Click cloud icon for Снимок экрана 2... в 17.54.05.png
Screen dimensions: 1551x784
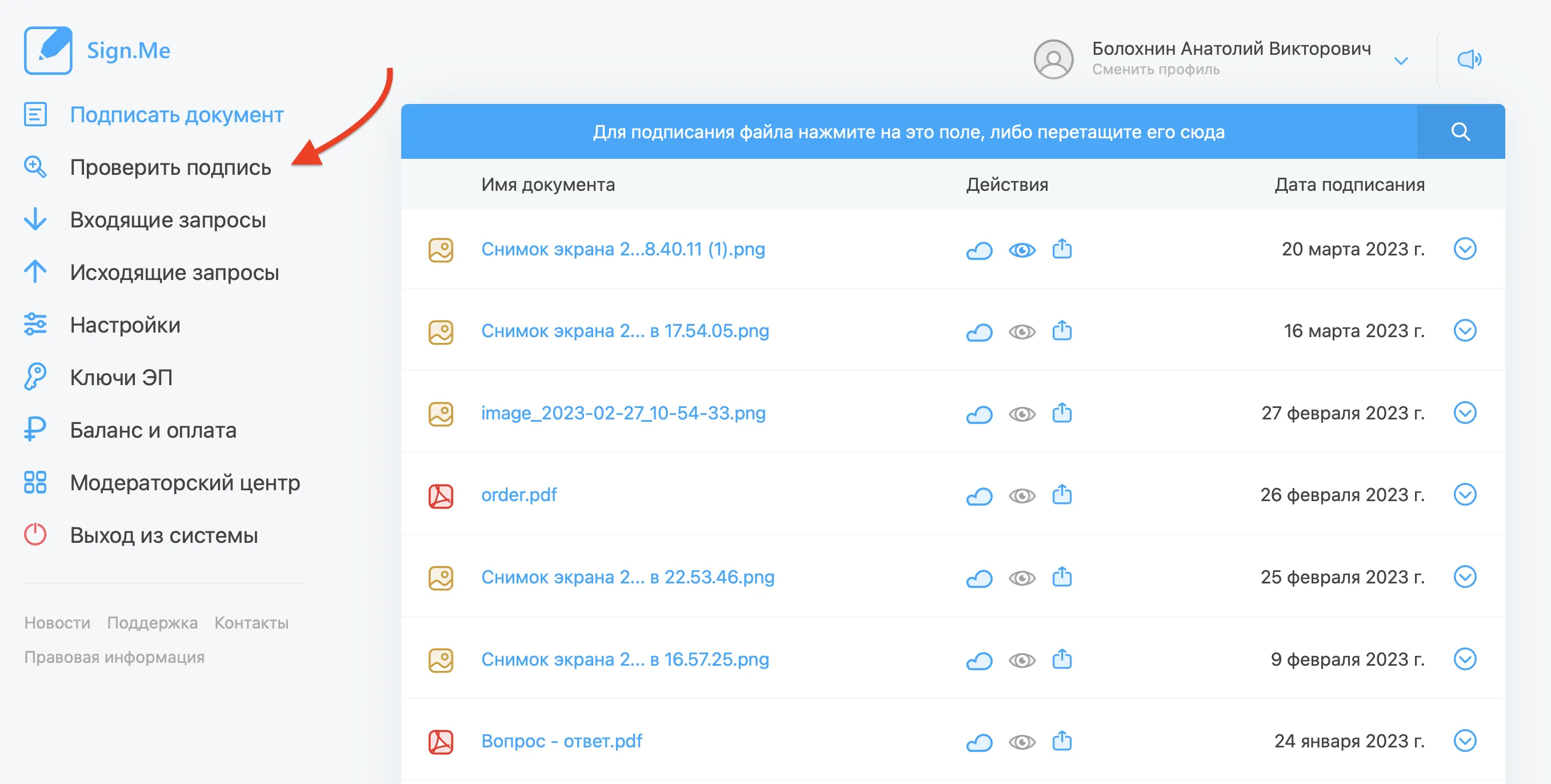(979, 332)
